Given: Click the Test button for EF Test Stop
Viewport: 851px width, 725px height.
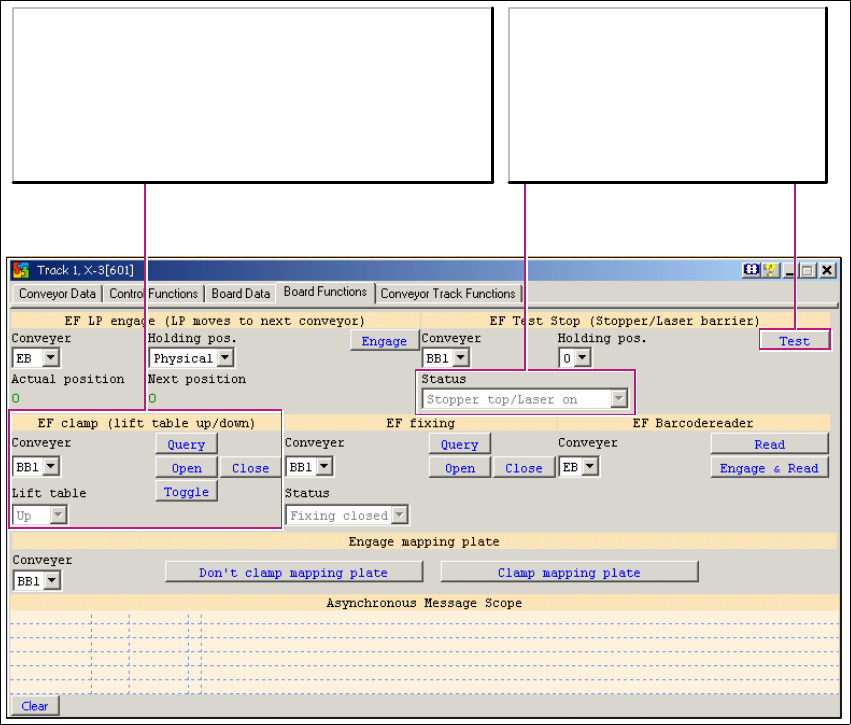Looking at the screenshot, I should (794, 341).
